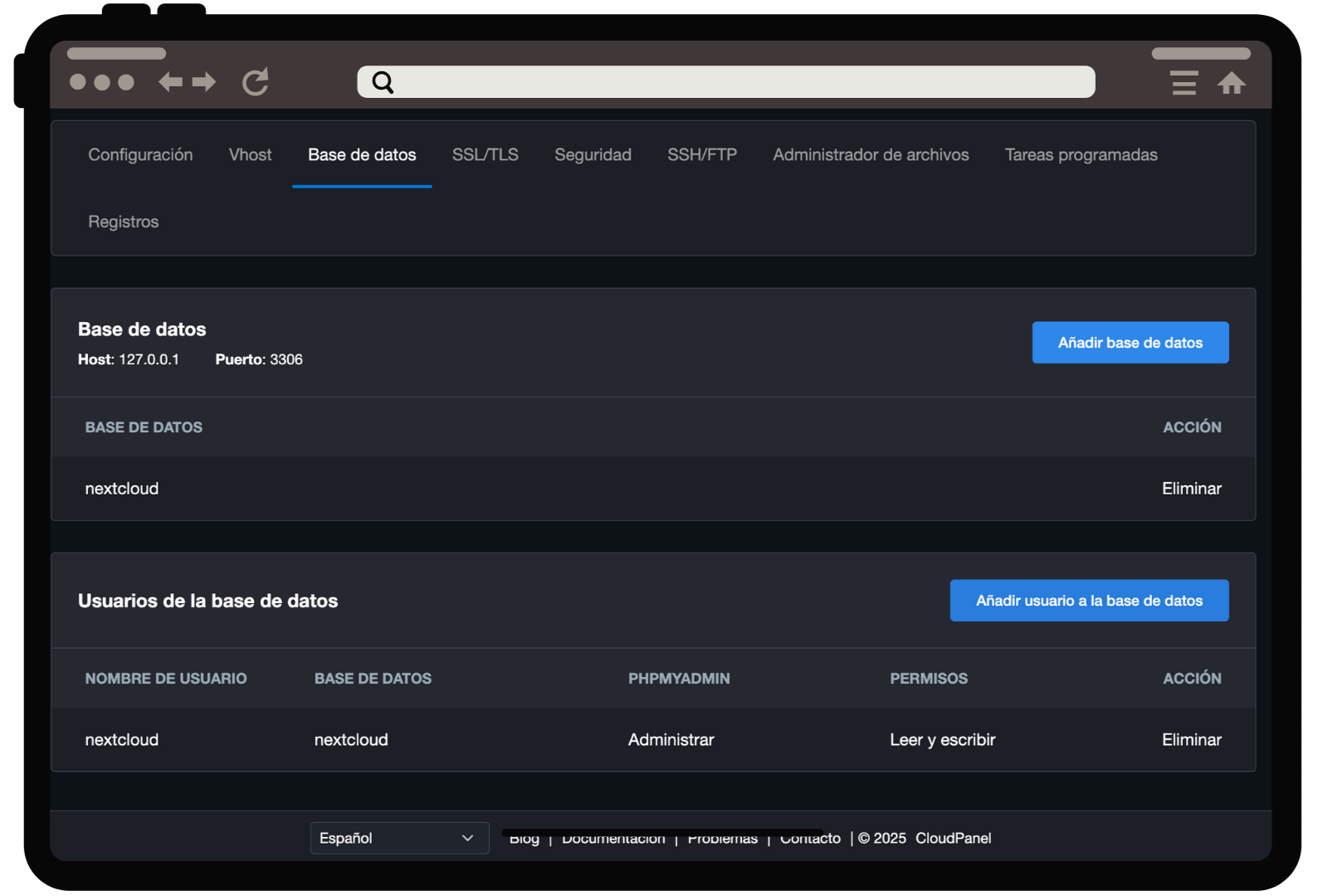
Task: Open Administrador de archivos tab
Action: 871,155
